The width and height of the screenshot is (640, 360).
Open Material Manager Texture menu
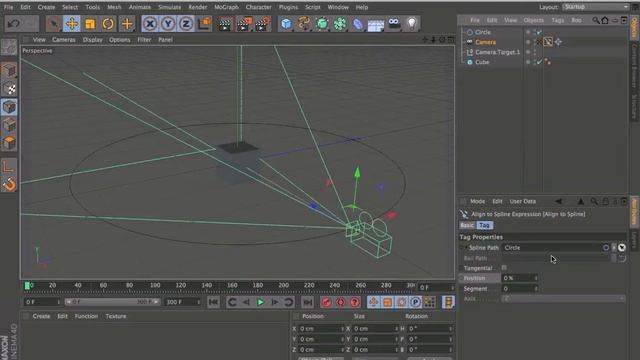116,316
